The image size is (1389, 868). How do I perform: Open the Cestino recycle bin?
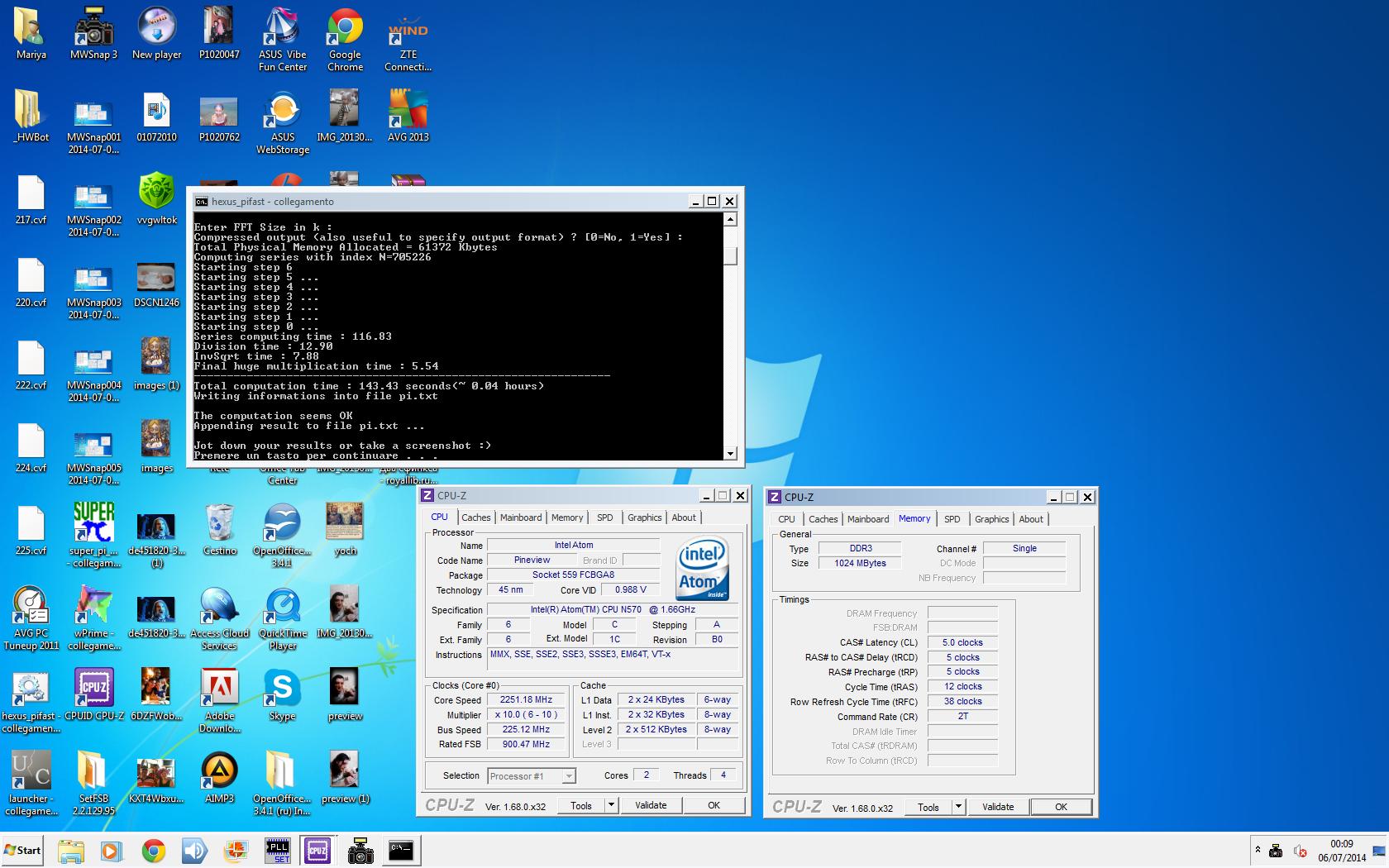219,529
